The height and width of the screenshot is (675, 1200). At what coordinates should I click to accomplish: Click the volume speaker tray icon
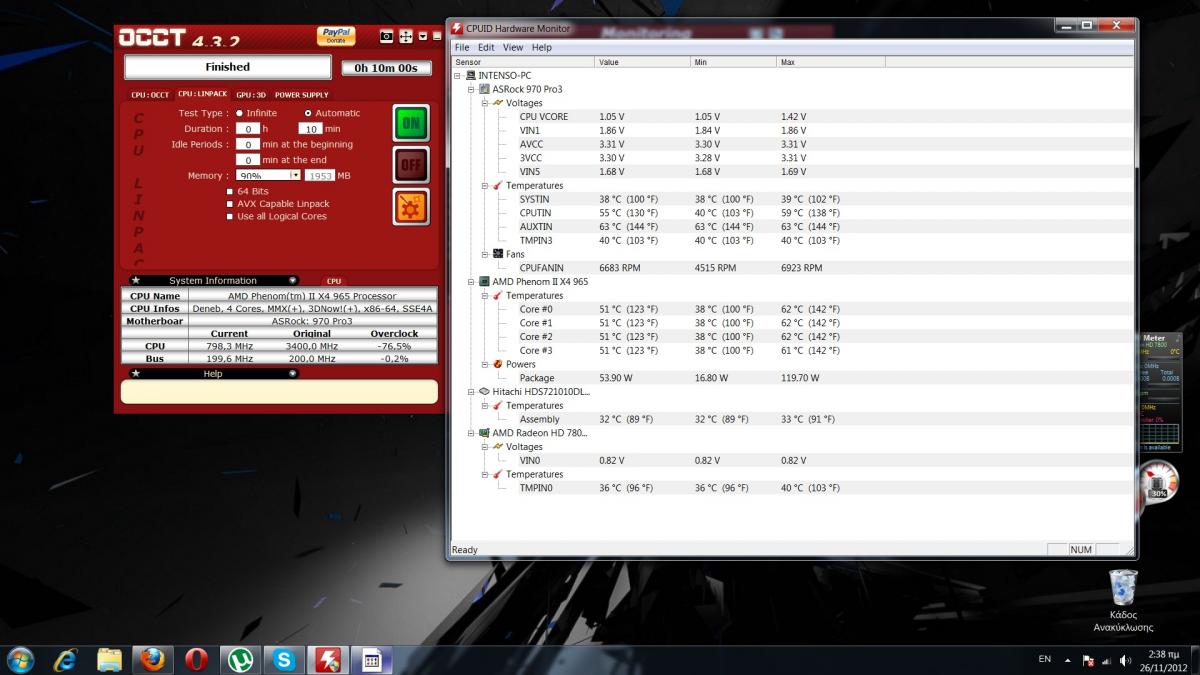point(1127,660)
